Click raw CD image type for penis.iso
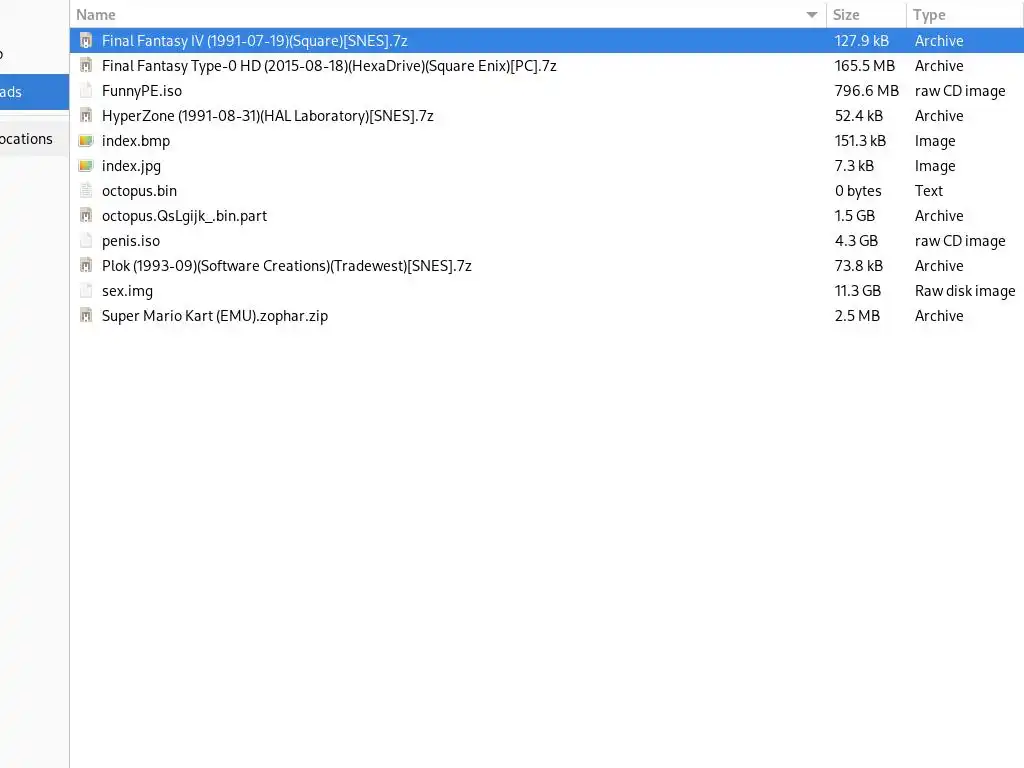Image resolution: width=1024 pixels, height=768 pixels. coord(960,240)
